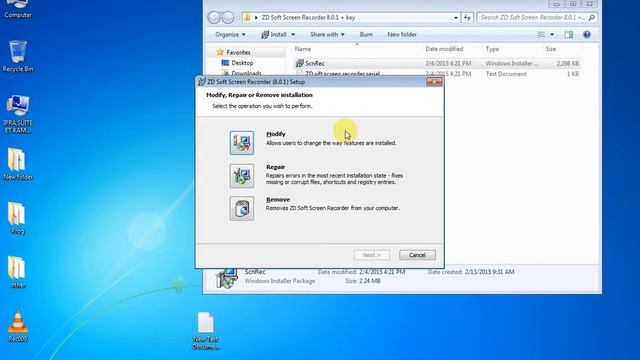
Task: Expand the address bar history dropdown
Action: [x=456, y=18]
